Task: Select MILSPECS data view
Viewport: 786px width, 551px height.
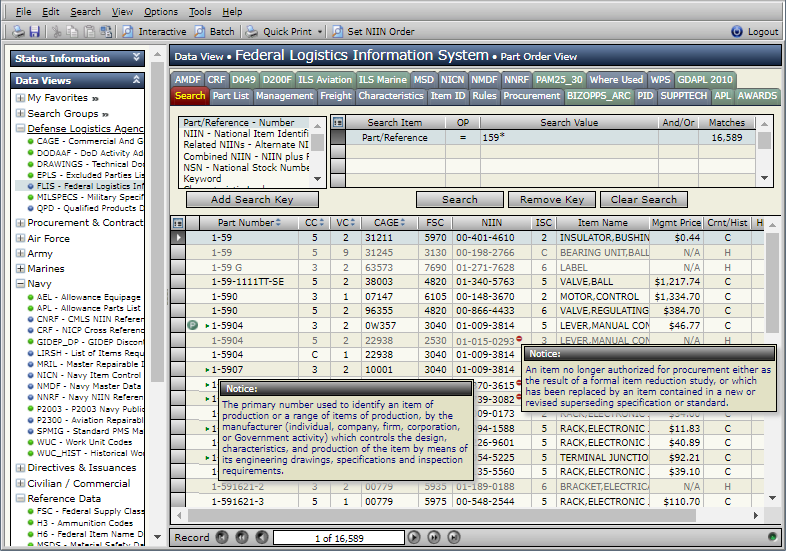Action: [x=89, y=197]
